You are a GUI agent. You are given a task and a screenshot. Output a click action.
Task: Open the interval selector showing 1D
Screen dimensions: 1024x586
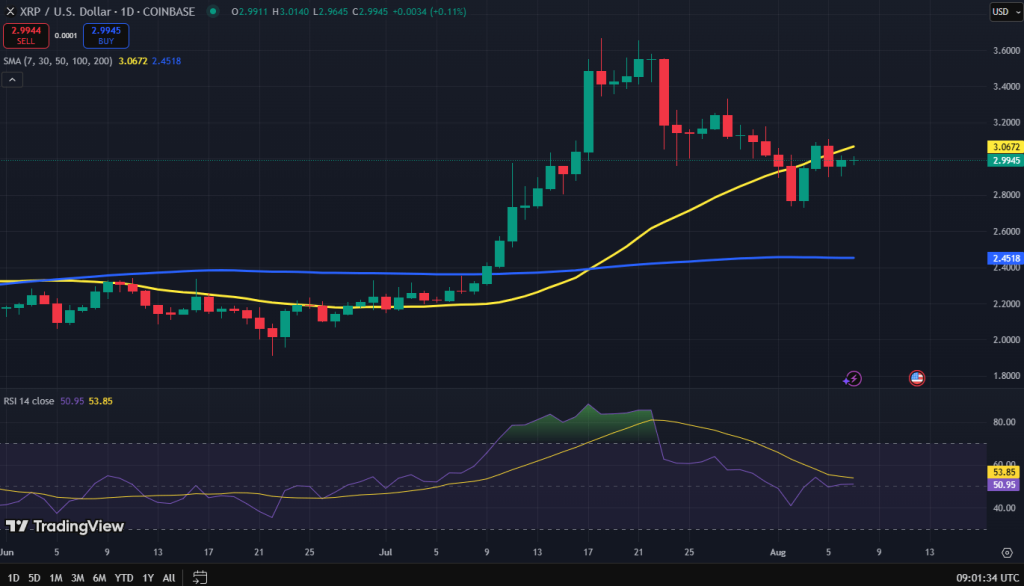pos(126,12)
